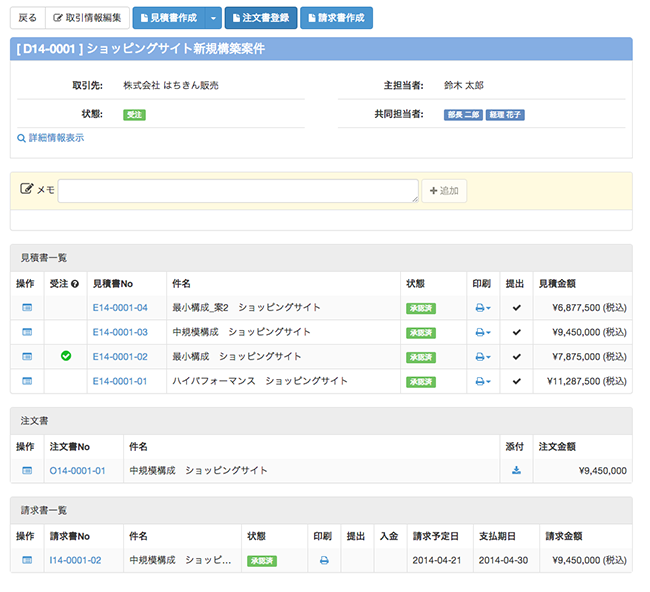
Task: Download attachment for order O14-0001-01
Action: [516, 470]
